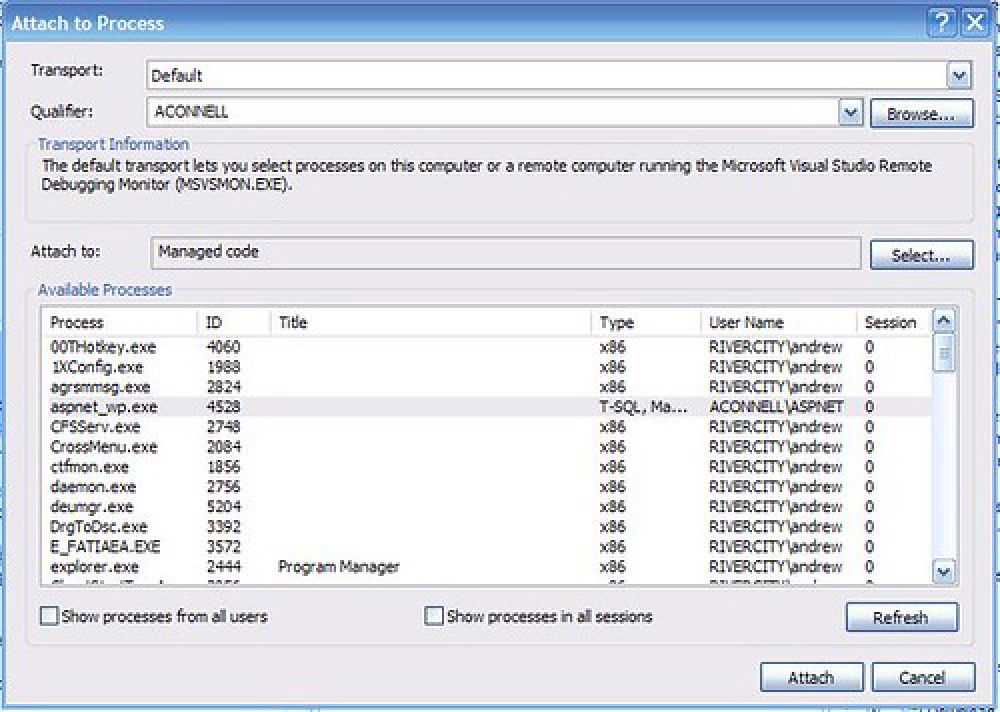Click the Refresh button

(x=901, y=617)
